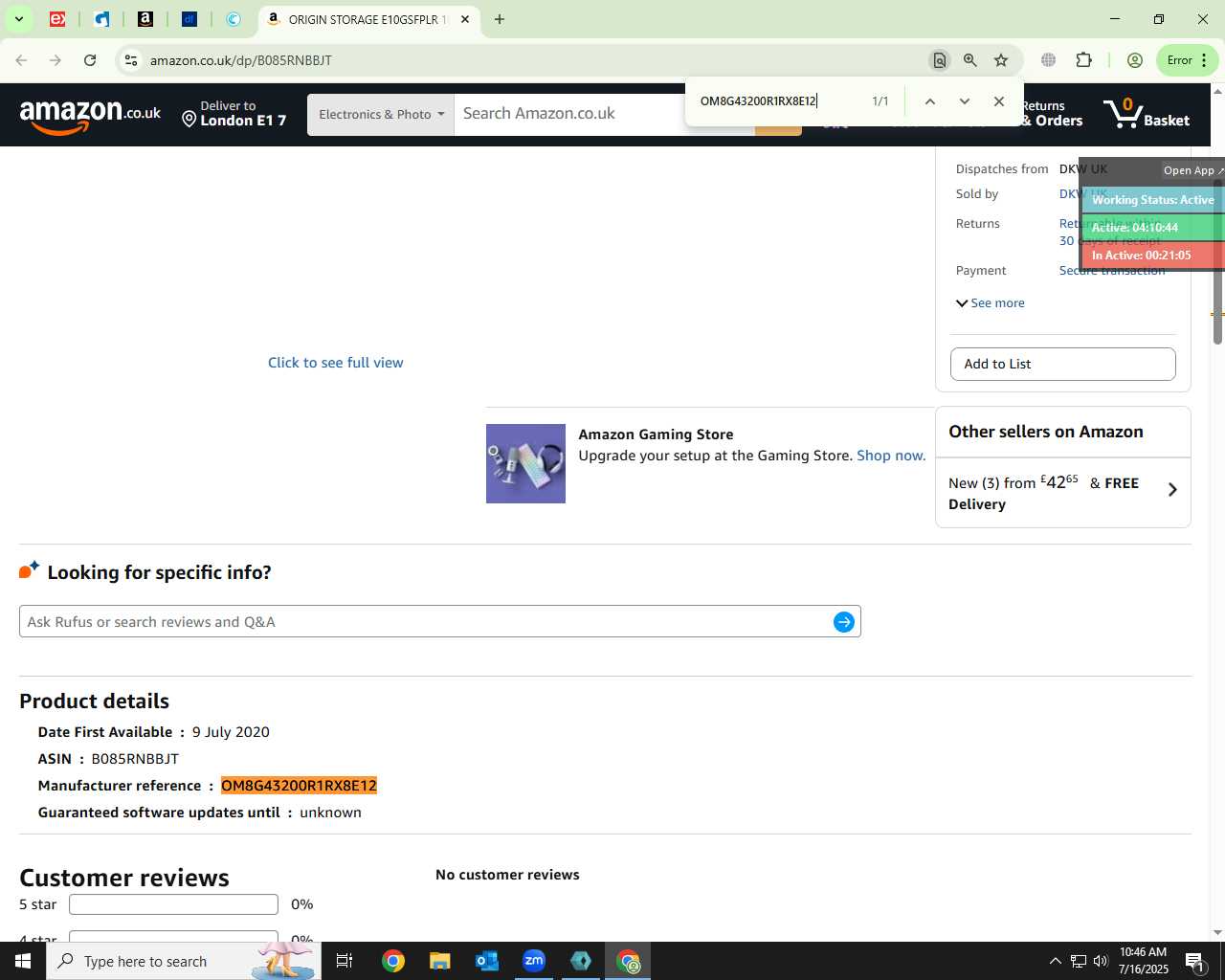Expand other sellers New (3) offers chevron
The image size is (1225, 980).
coord(1172,490)
